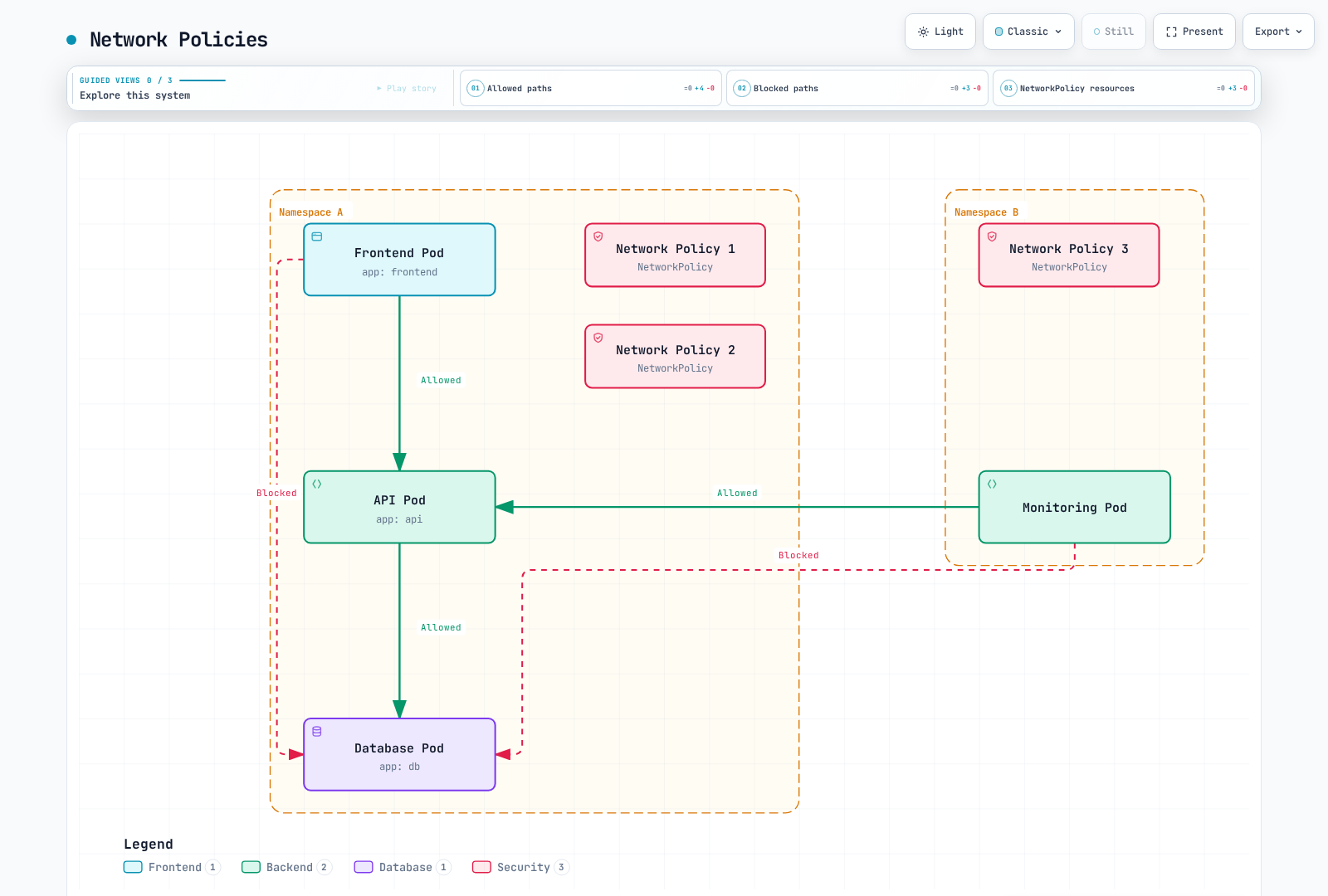Click the Namespace A label
The height and width of the screenshot is (896, 1328).
tap(311, 212)
